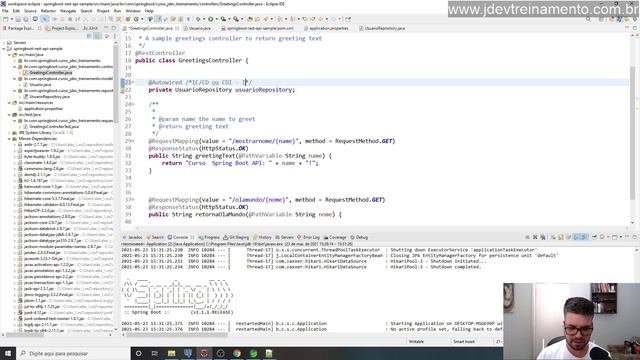Open the Refactor menu
This screenshot has height=360, width=640.
(x=48, y=11)
